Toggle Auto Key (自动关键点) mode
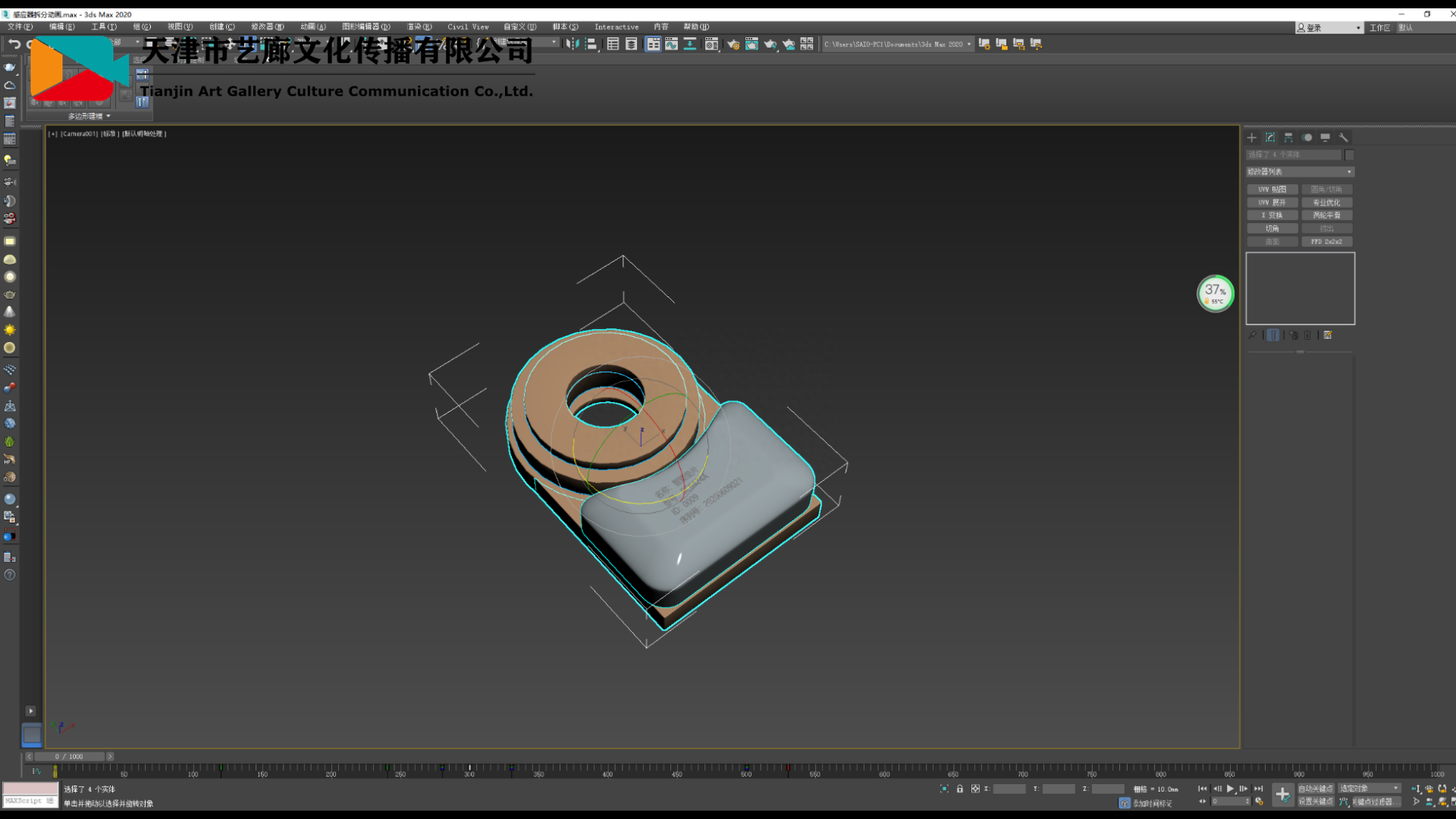The width and height of the screenshot is (1456, 819). (1315, 789)
